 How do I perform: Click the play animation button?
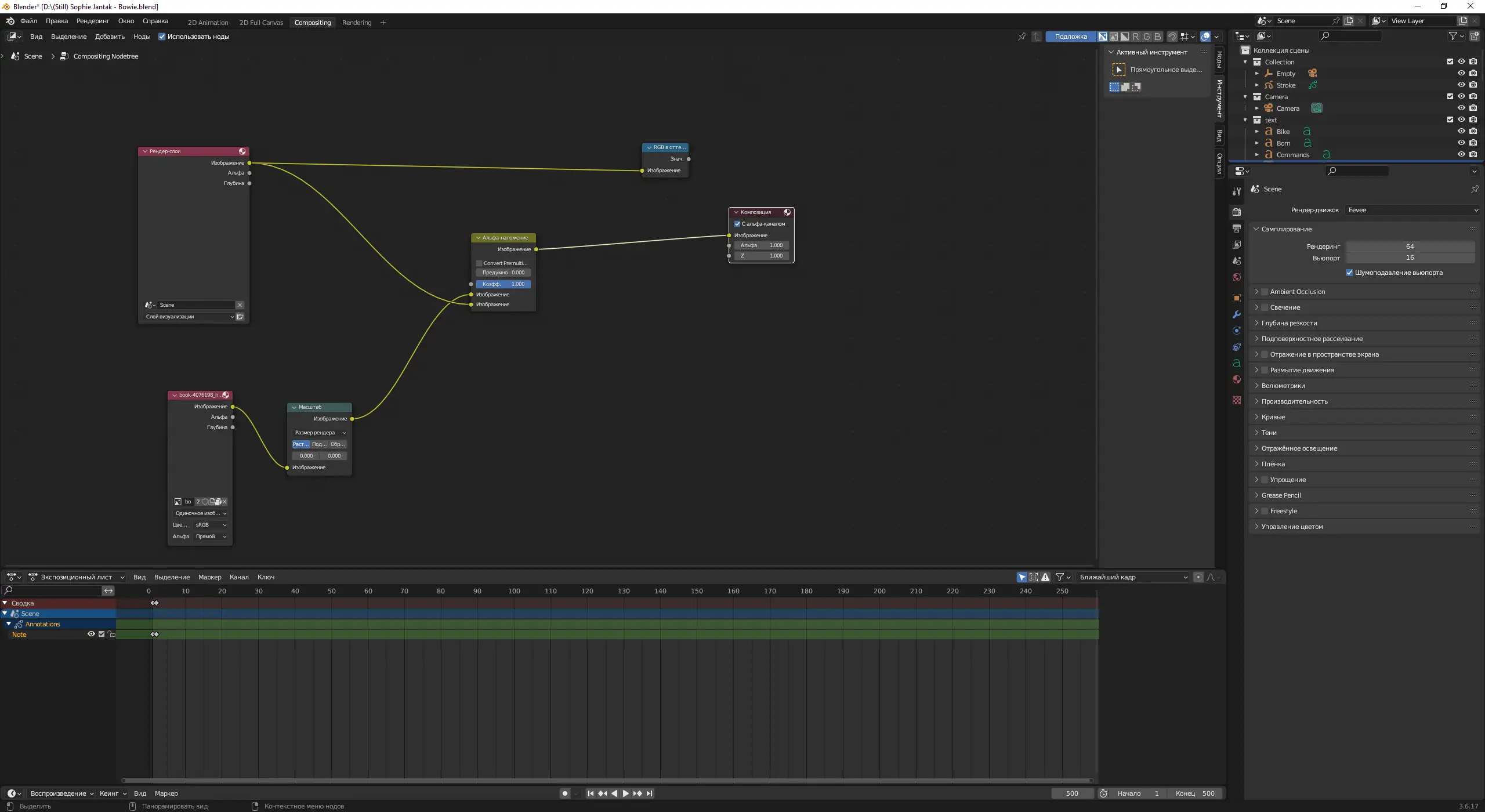coord(625,793)
